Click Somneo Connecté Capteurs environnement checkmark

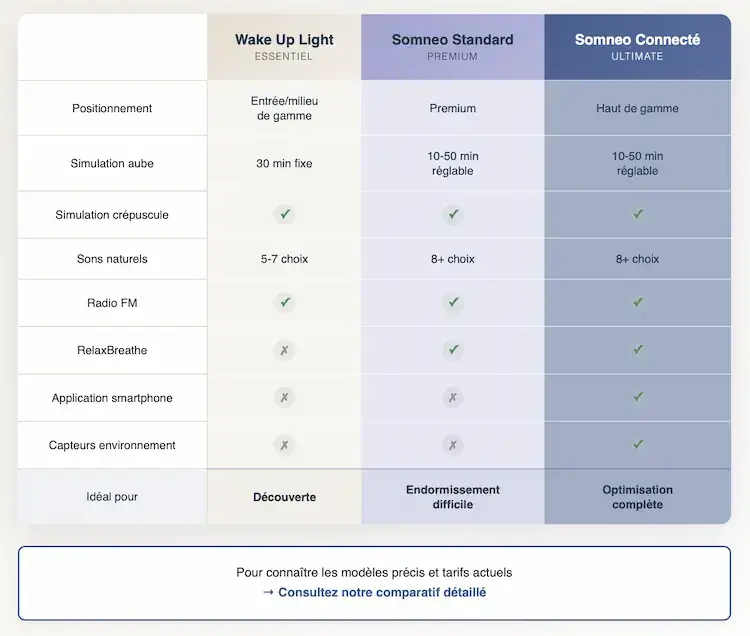[x=638, y=444]
